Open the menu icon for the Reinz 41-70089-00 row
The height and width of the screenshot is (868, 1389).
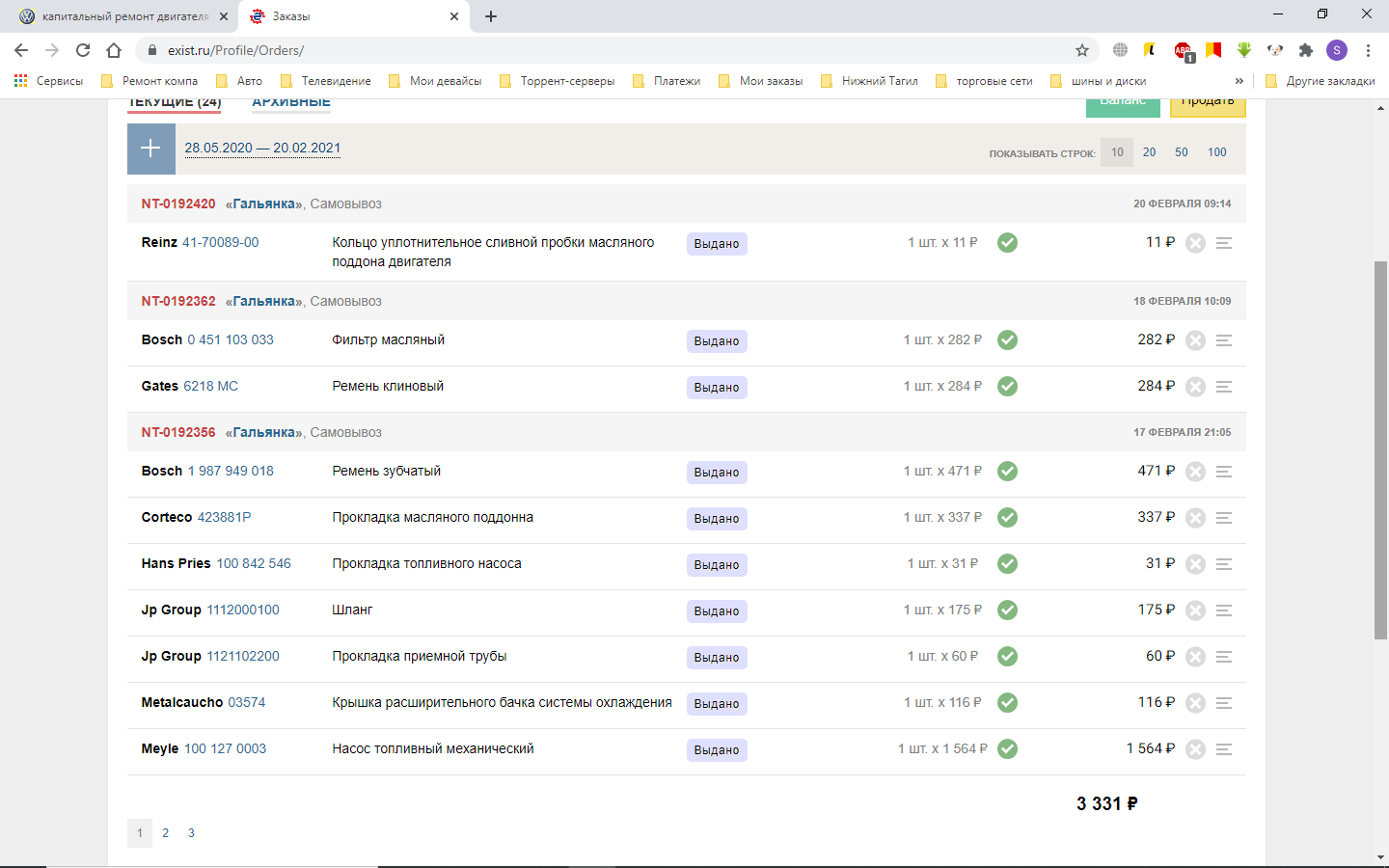[1224, 243]
